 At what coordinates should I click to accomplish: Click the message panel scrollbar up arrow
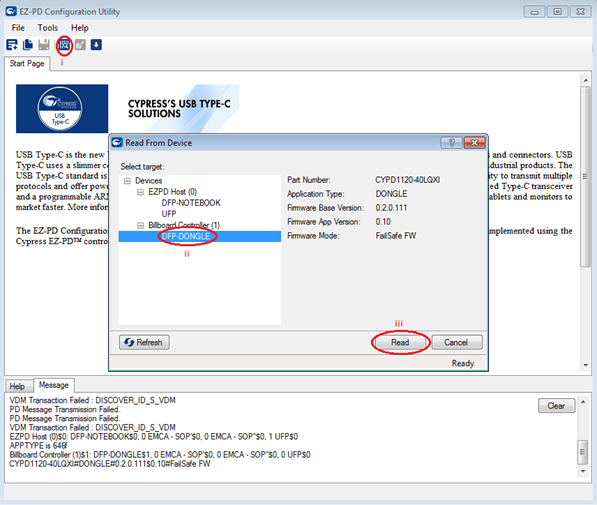click(583, 402)
